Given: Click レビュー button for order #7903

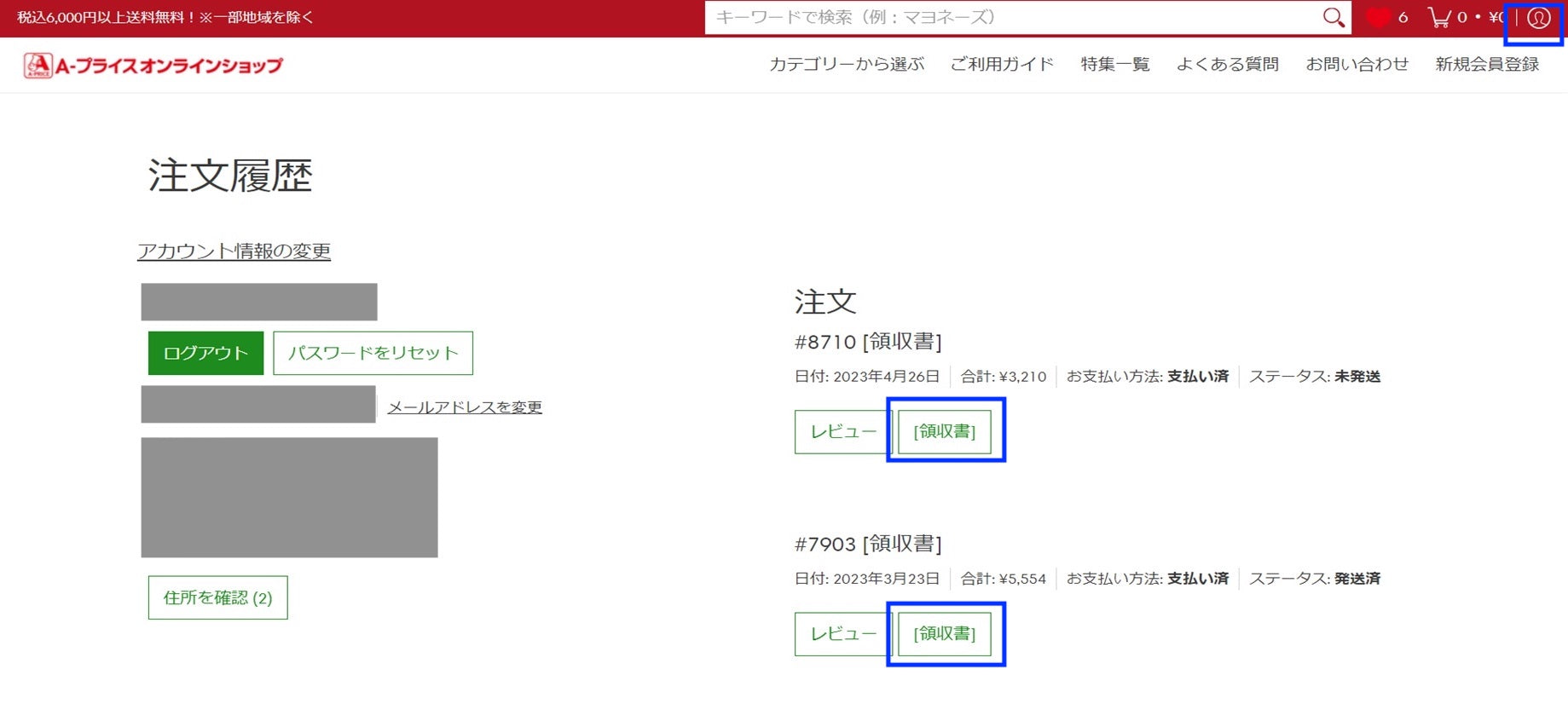Looking at the screenshot, I should (843, 634).
